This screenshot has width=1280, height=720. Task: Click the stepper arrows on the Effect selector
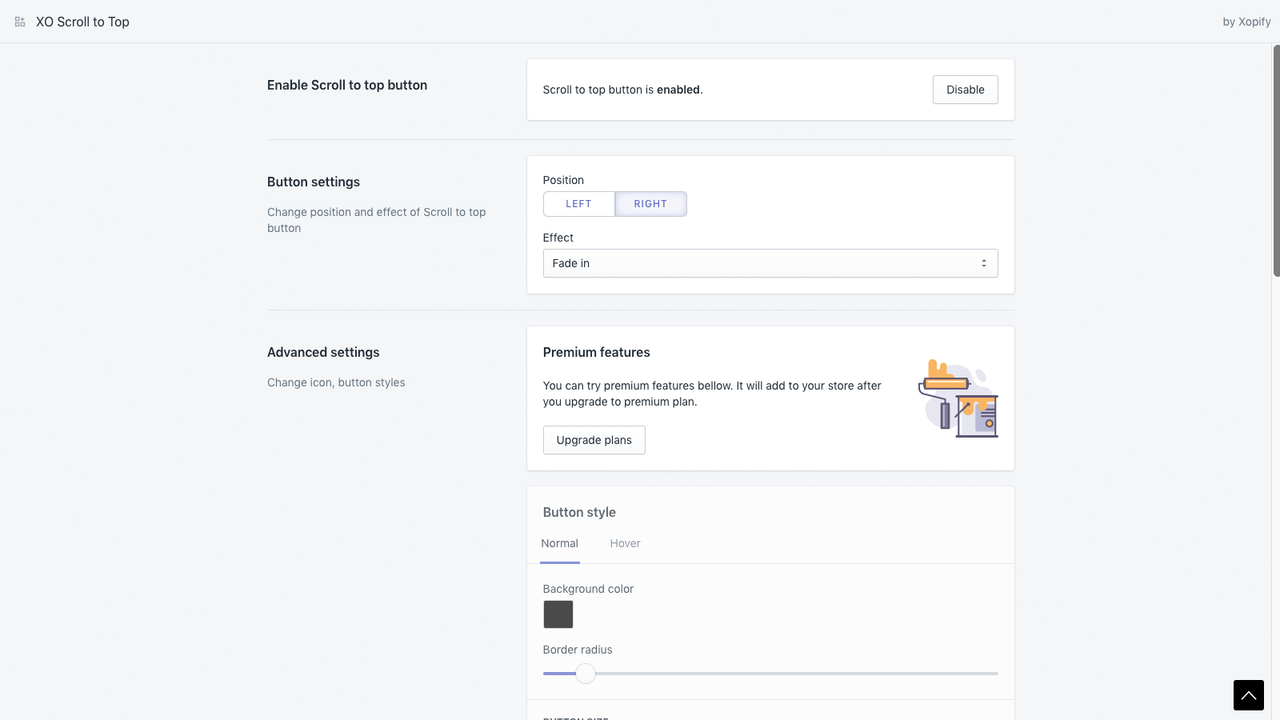(x=984, y=263)
